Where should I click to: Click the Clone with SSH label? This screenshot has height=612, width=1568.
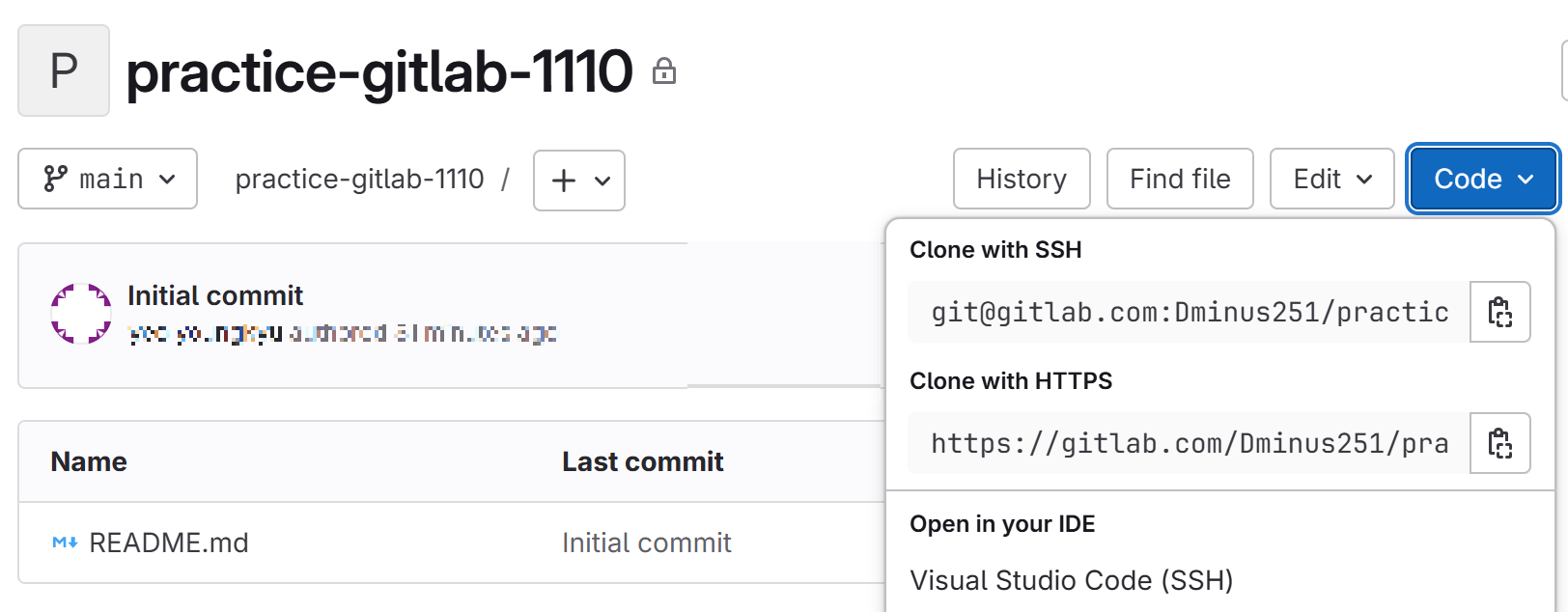click(x=995, y=250)
